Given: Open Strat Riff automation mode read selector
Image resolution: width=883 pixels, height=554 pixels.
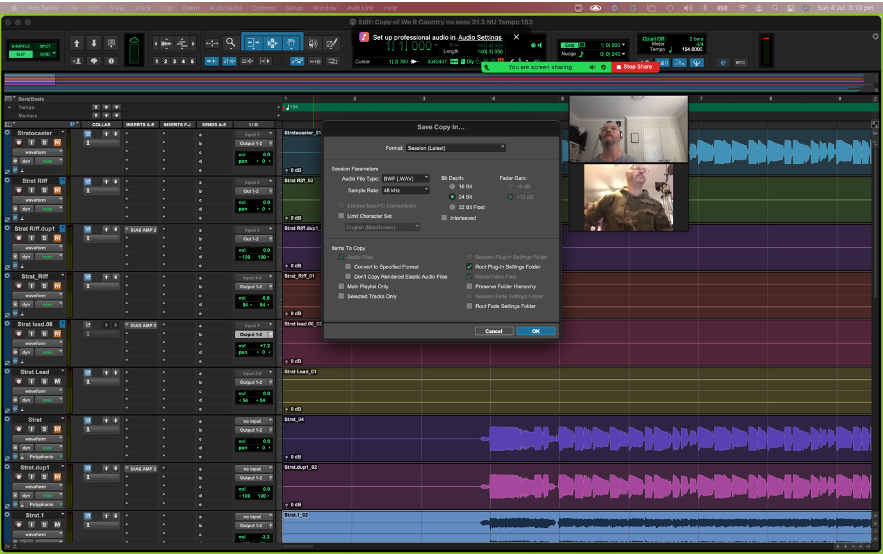Looking at the screenshot, I should coord(49,209).
